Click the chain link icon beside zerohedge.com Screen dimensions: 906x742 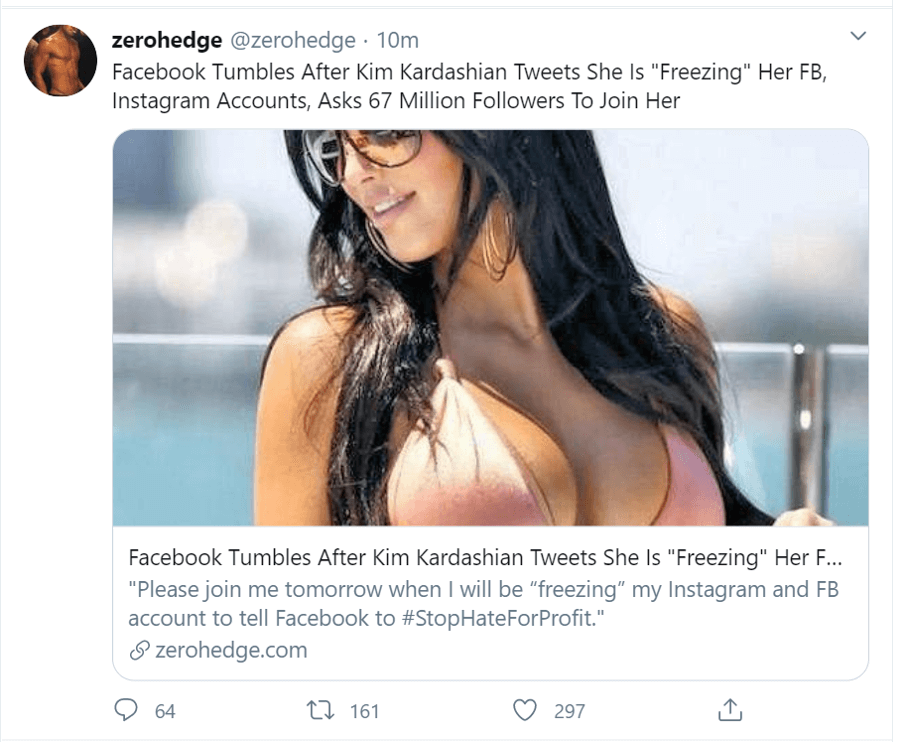[139, 650]
